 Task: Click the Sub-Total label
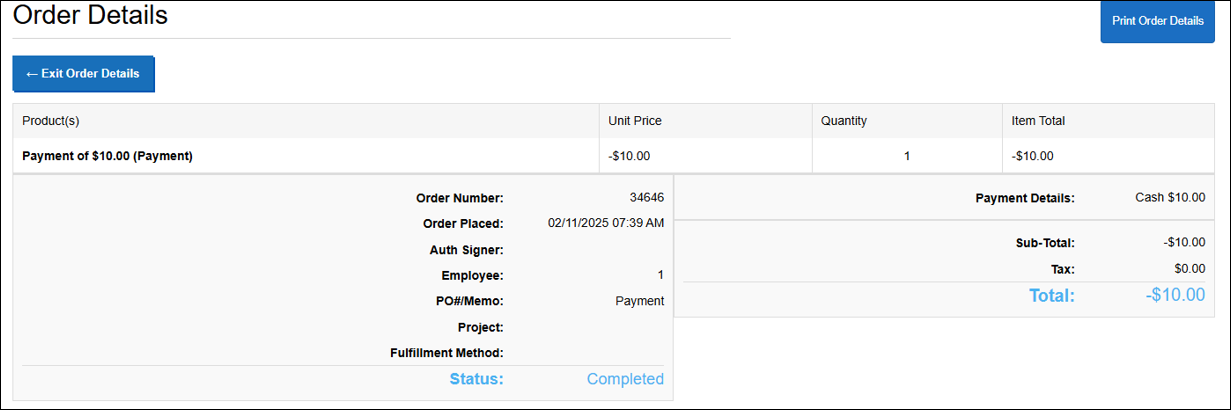click(1044, 242)
